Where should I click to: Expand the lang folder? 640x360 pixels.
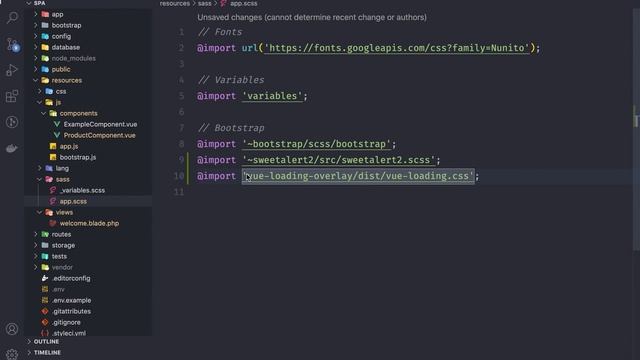pos(62,169)
